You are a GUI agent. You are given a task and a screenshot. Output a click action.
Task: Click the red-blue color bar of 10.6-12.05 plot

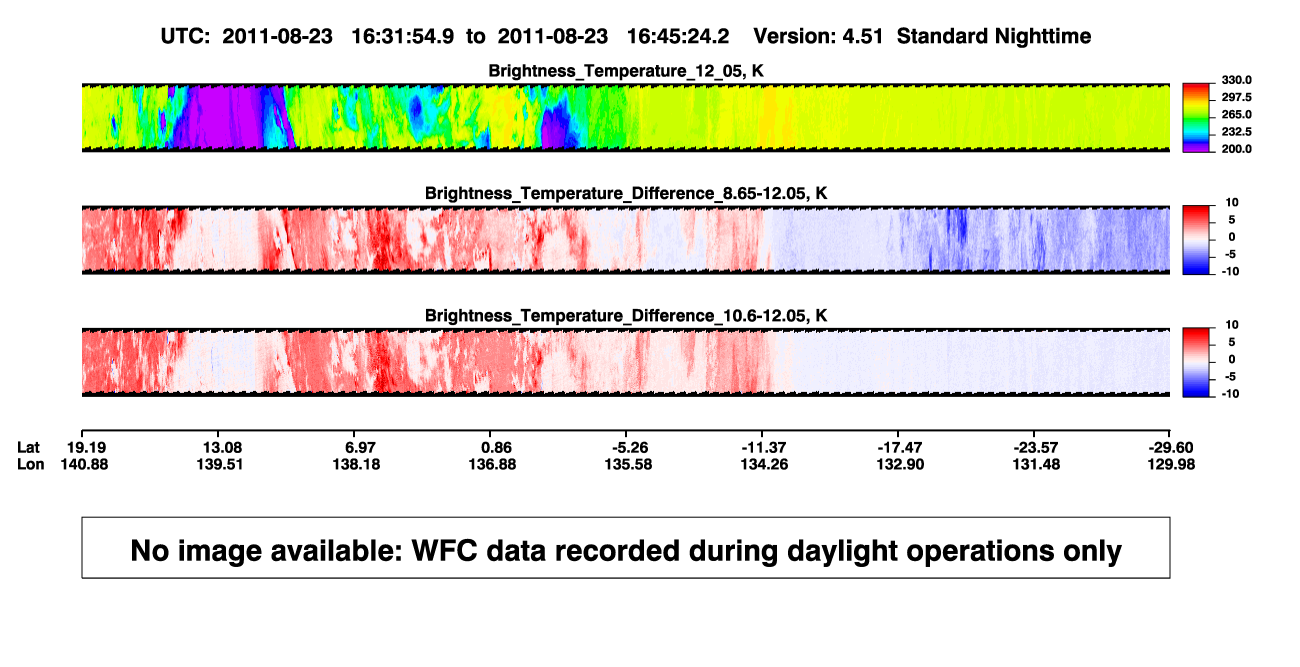pyautogui.click(x=1197, y=362)
